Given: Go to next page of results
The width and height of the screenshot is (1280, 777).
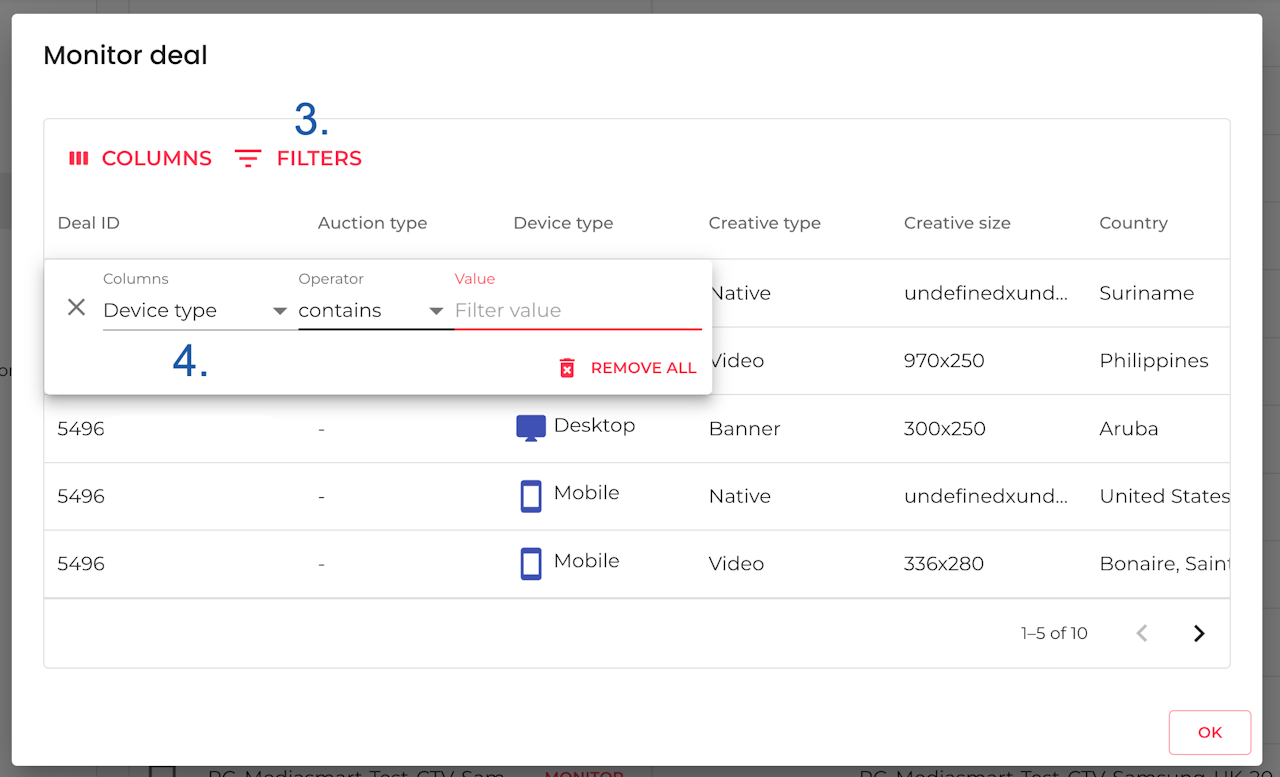Looking at the screenshot, I should pos(1199,633).
